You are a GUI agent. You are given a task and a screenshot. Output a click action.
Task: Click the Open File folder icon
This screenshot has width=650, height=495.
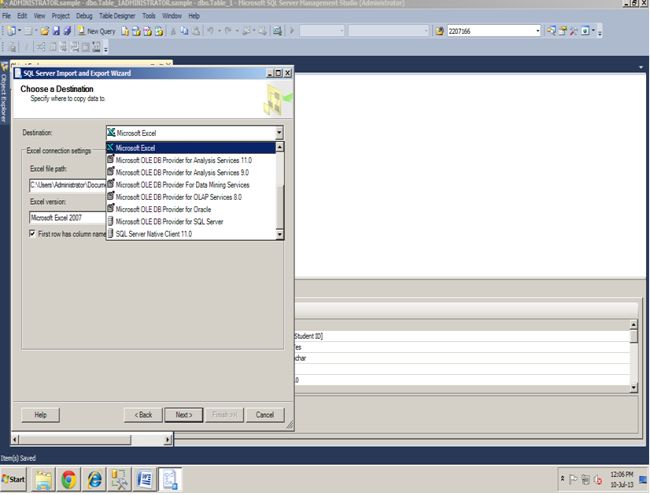click(44, 31)
